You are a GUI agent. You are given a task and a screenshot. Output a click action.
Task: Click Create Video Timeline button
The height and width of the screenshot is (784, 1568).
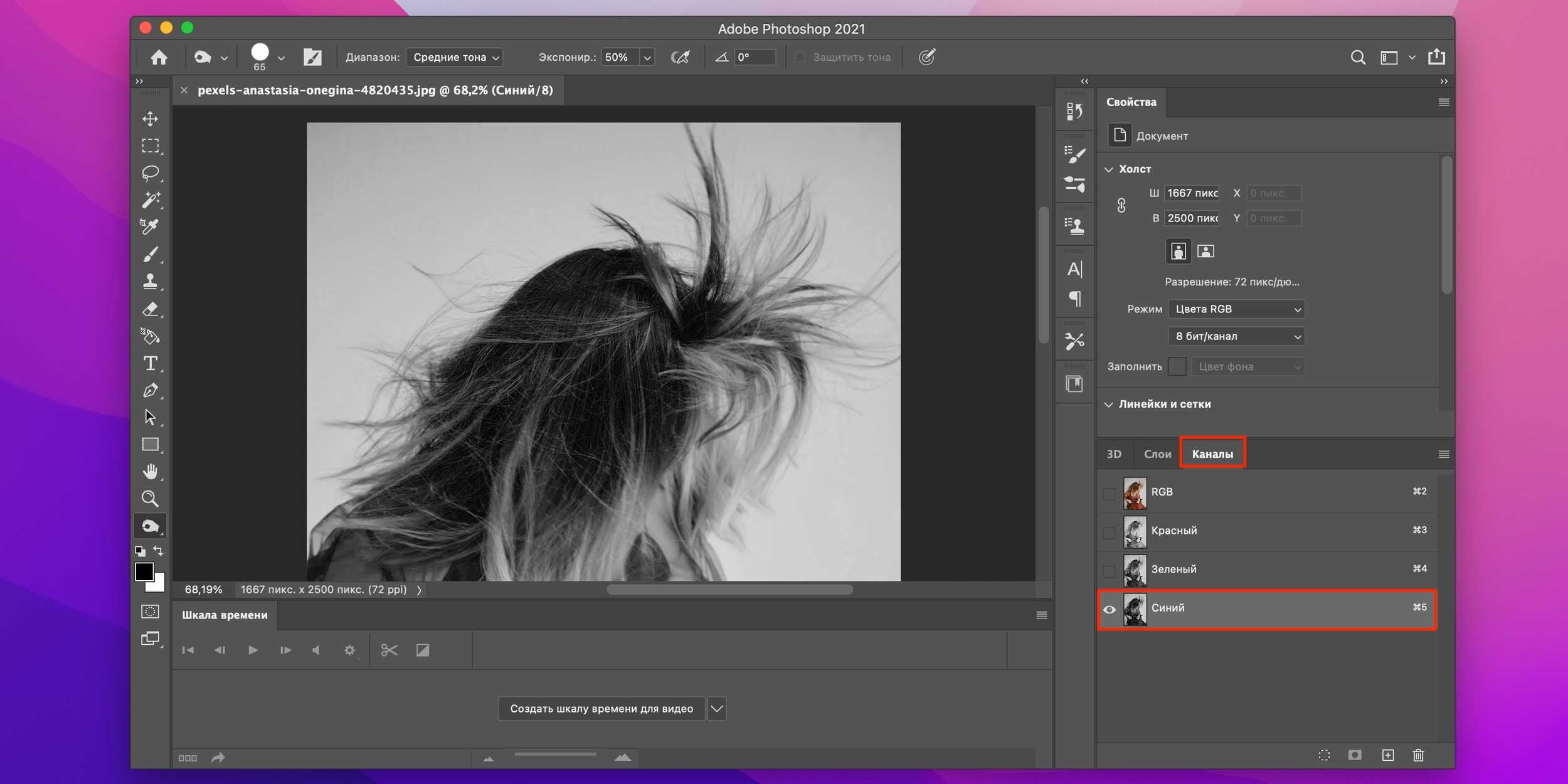click(x=601, y=709)
